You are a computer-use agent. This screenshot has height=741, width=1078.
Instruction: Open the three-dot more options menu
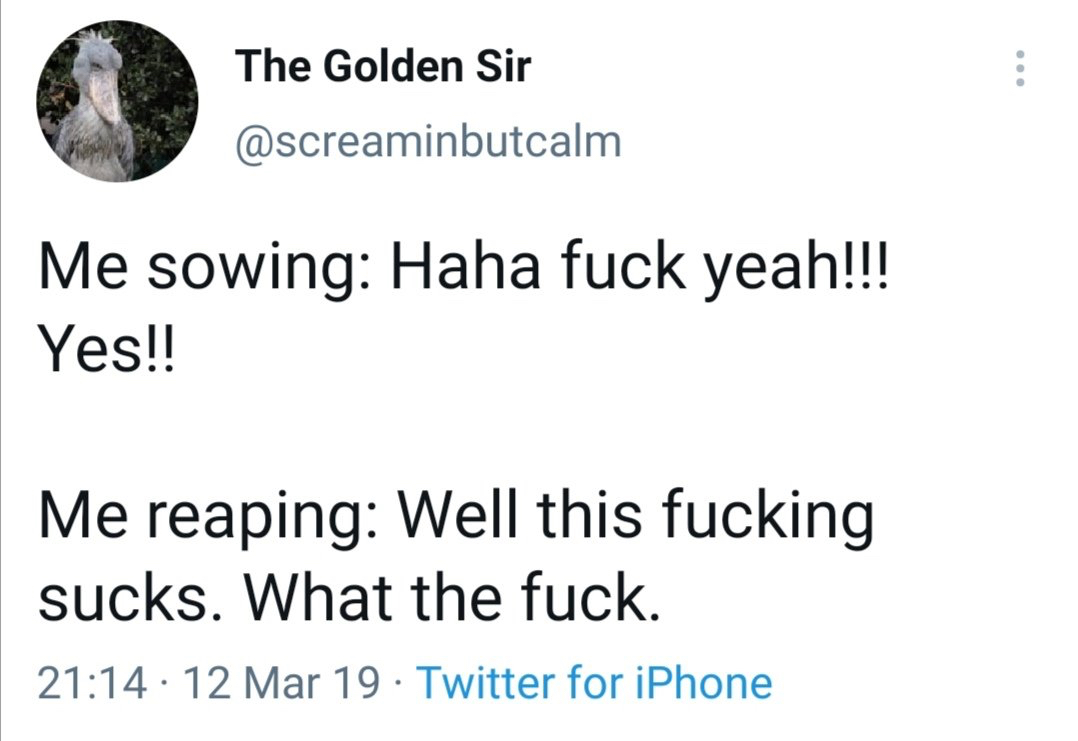tap(1019, 69)
